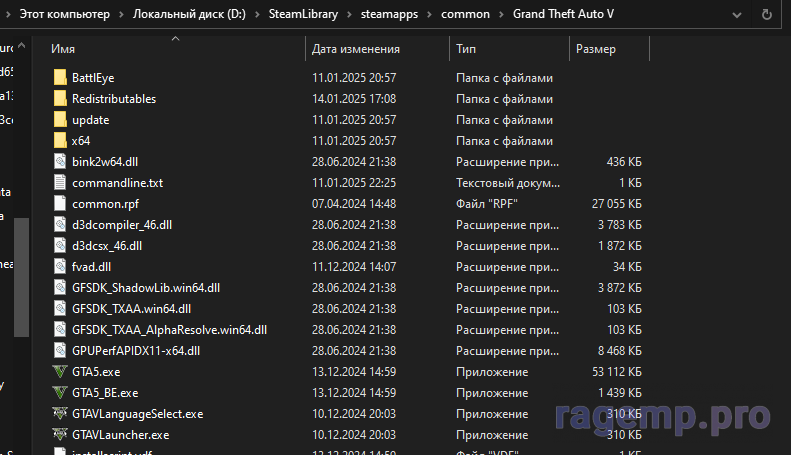791x455 pixels.
Task: Click the fvad.dll file name
Action: pos(91,267)
